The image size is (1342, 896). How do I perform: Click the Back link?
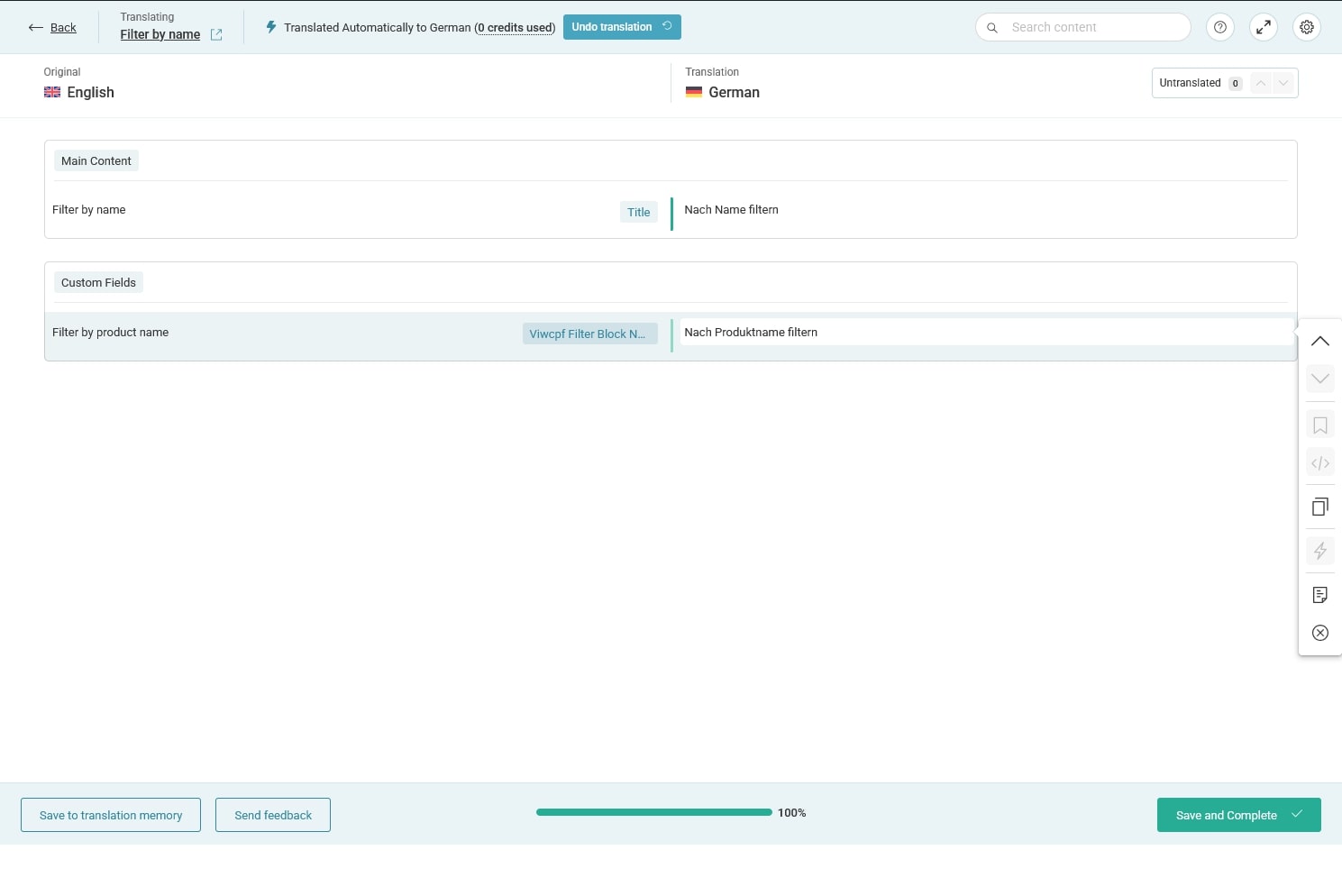tap(53, 27)
